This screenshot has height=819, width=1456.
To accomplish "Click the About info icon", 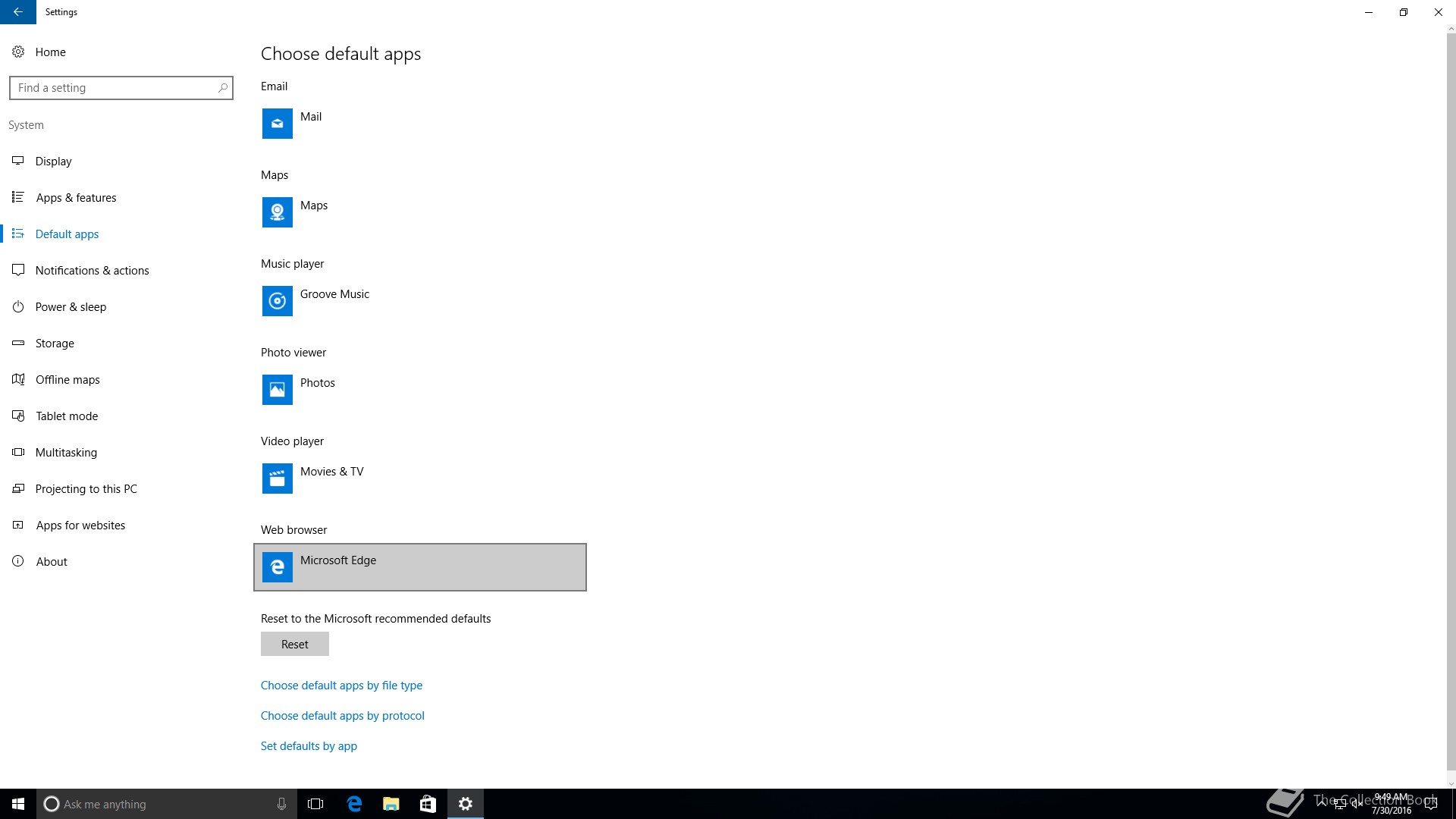I will (x=18, y=561).
